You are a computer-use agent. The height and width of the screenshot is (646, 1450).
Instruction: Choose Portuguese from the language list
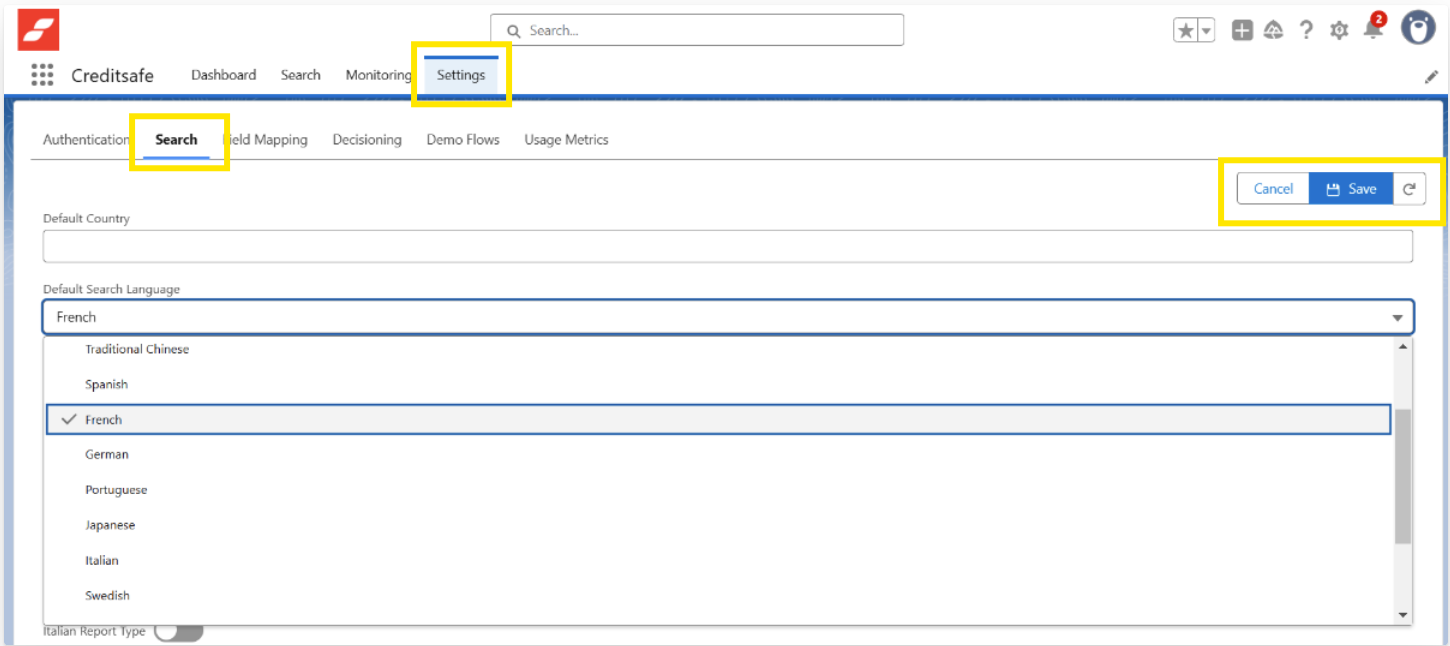[718, 490]
